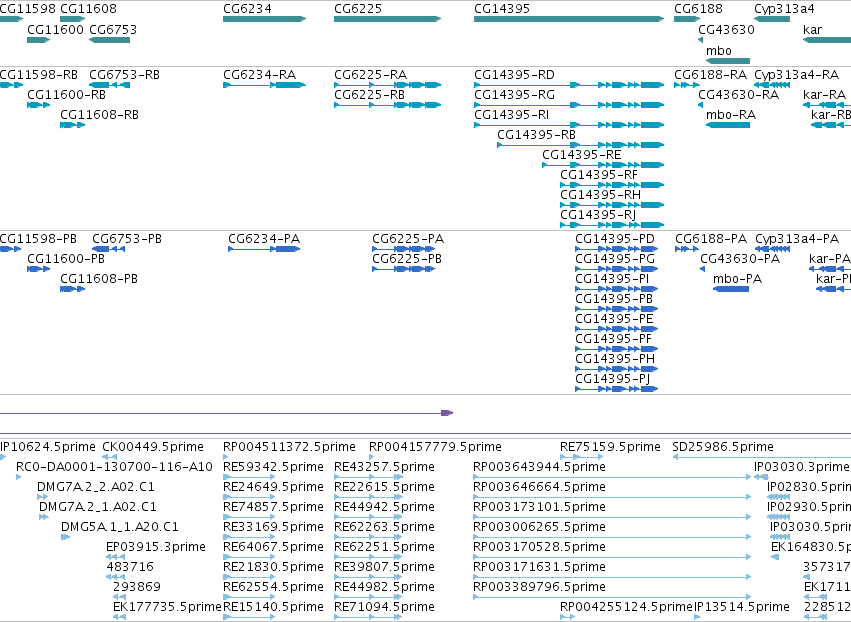Select the CG6753 gene feature
This screenshot has width=851, height=622.
coord(110,40)
